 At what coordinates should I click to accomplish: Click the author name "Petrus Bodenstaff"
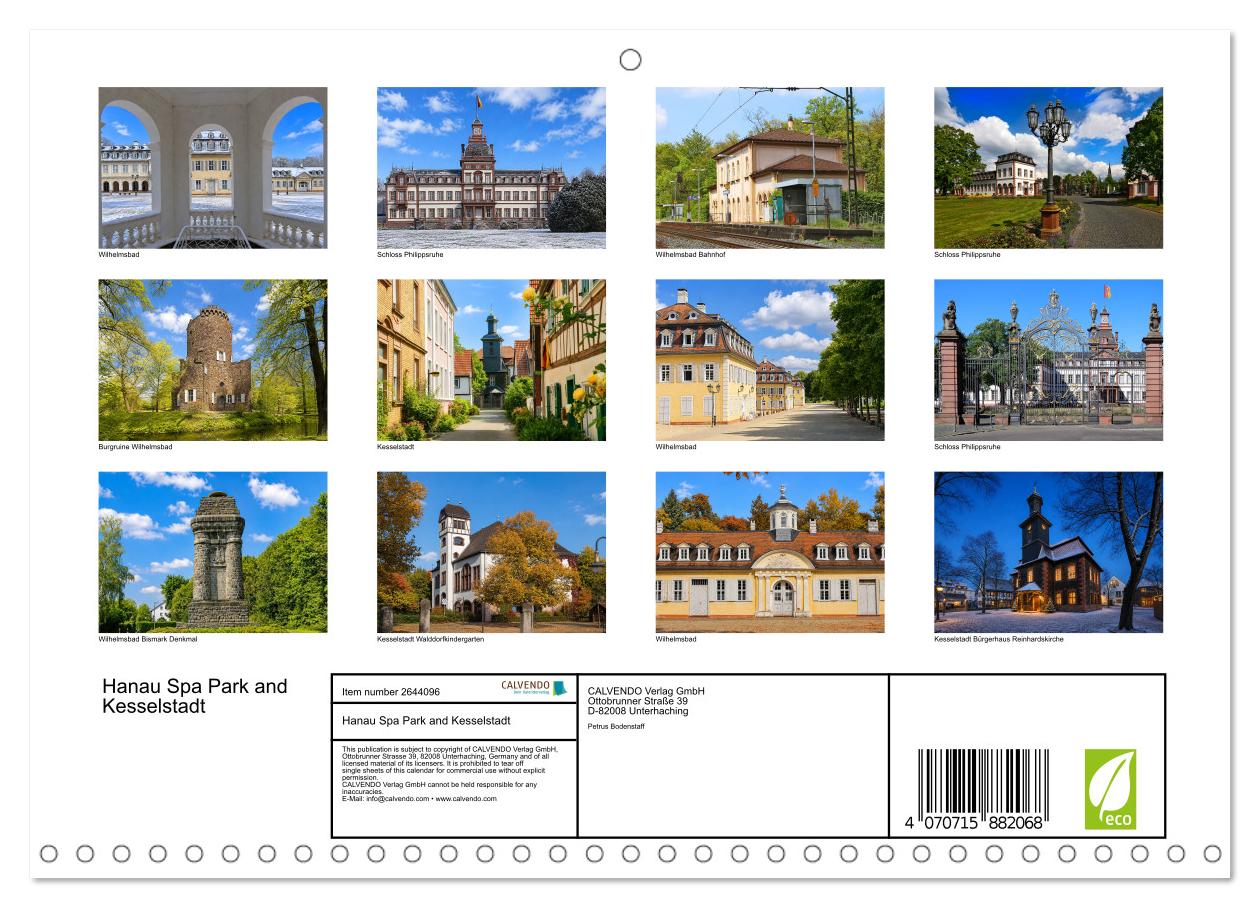(616, 727)
